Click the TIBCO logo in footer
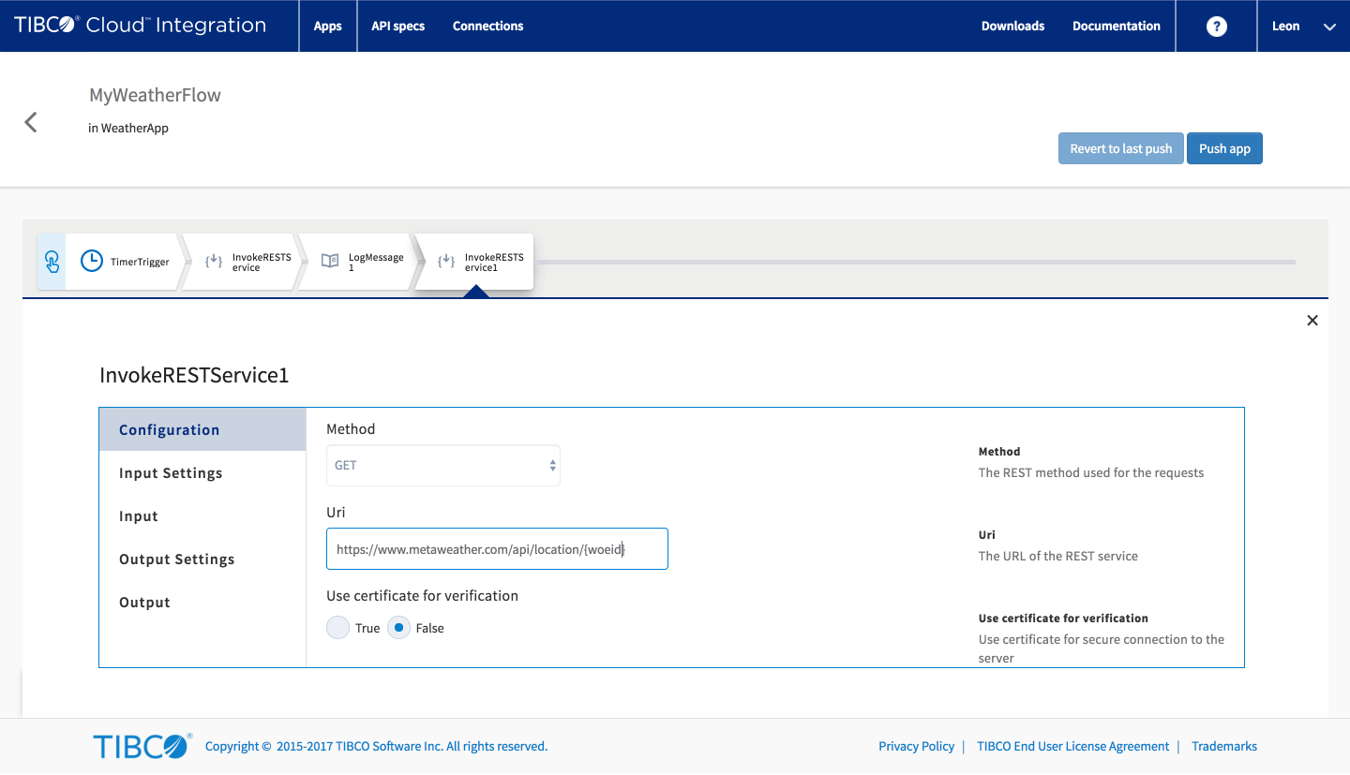Image resolution: width=1350 pixels, height=775 pixels. [x=141, y=746]
